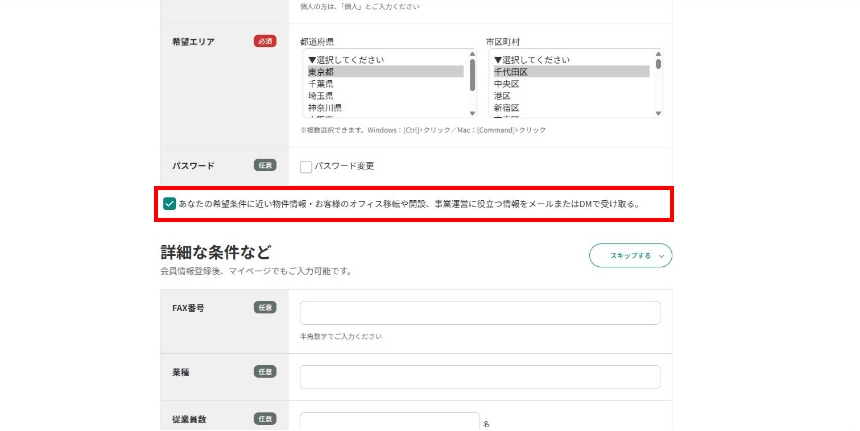Viewport: 860px width, 431px height.
Task: Click the chevron arrow on スキップする
Action: pyautogui.click(x=661, y=256)
